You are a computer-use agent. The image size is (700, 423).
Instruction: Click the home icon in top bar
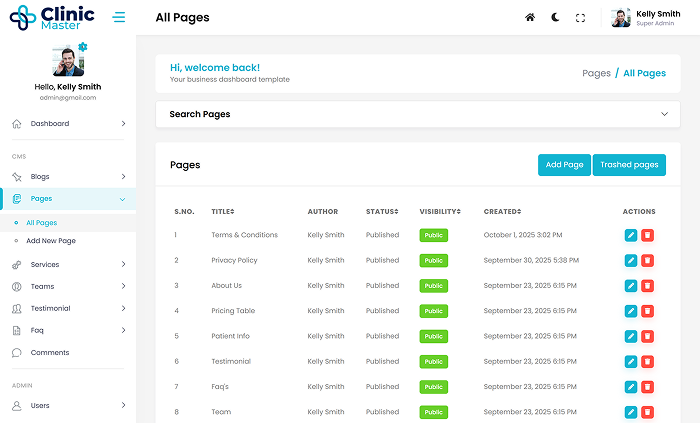530,18
